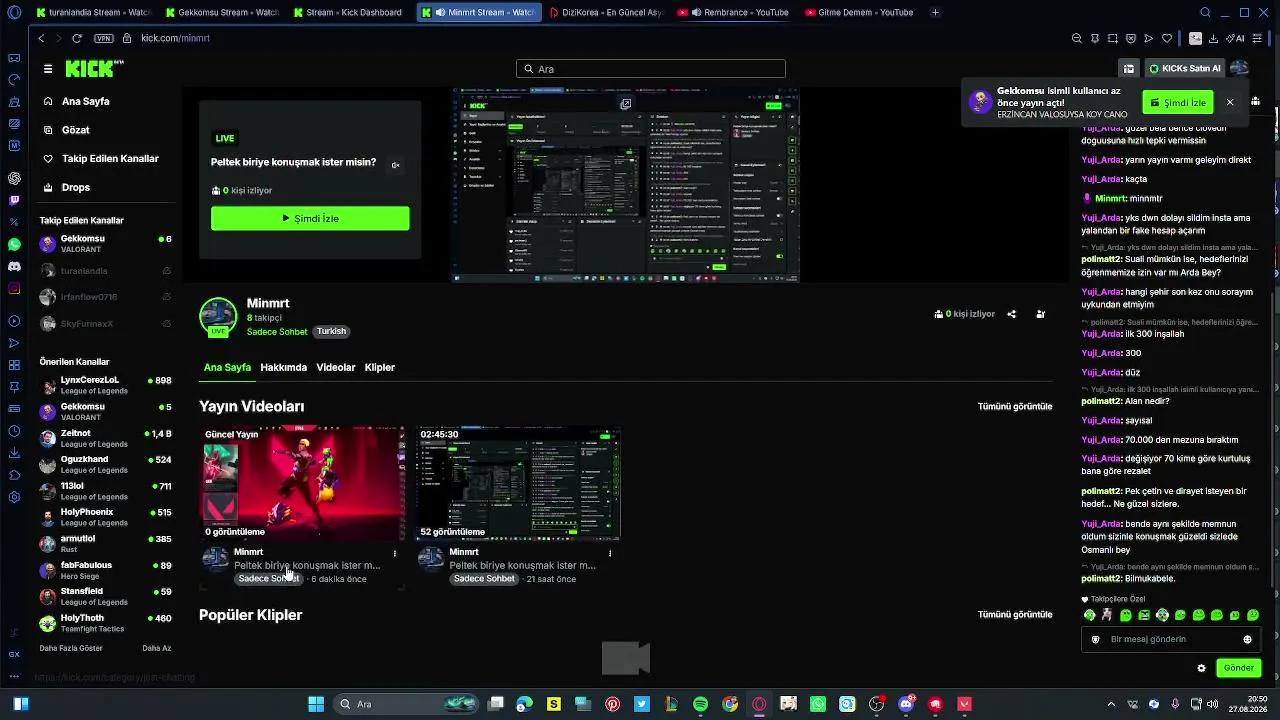Toggle the browser VPN badge
The height and width of the screenshot is (720, 1280).
(104, 38)
